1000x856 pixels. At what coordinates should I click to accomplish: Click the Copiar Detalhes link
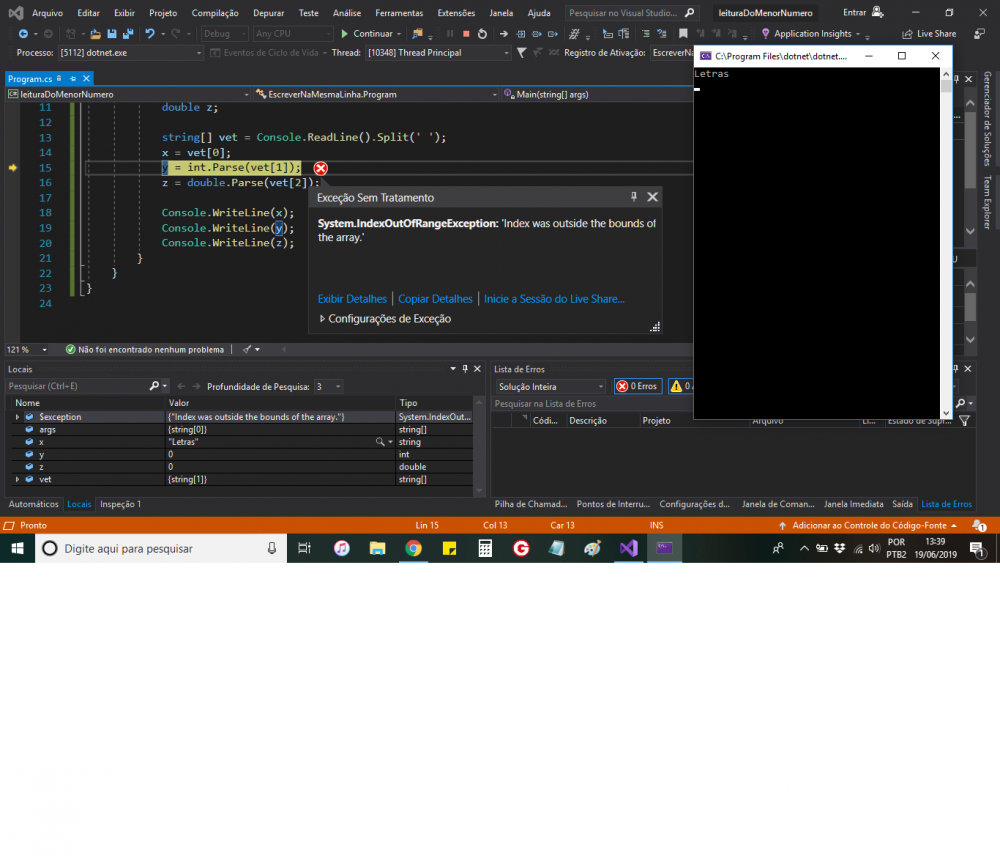pos(435,299)
